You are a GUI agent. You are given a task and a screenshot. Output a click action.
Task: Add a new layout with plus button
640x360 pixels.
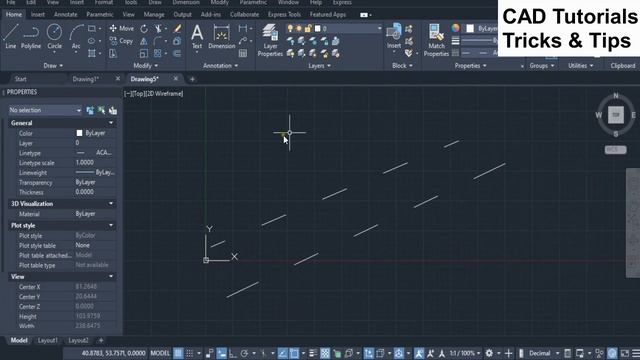click(101, 340)
